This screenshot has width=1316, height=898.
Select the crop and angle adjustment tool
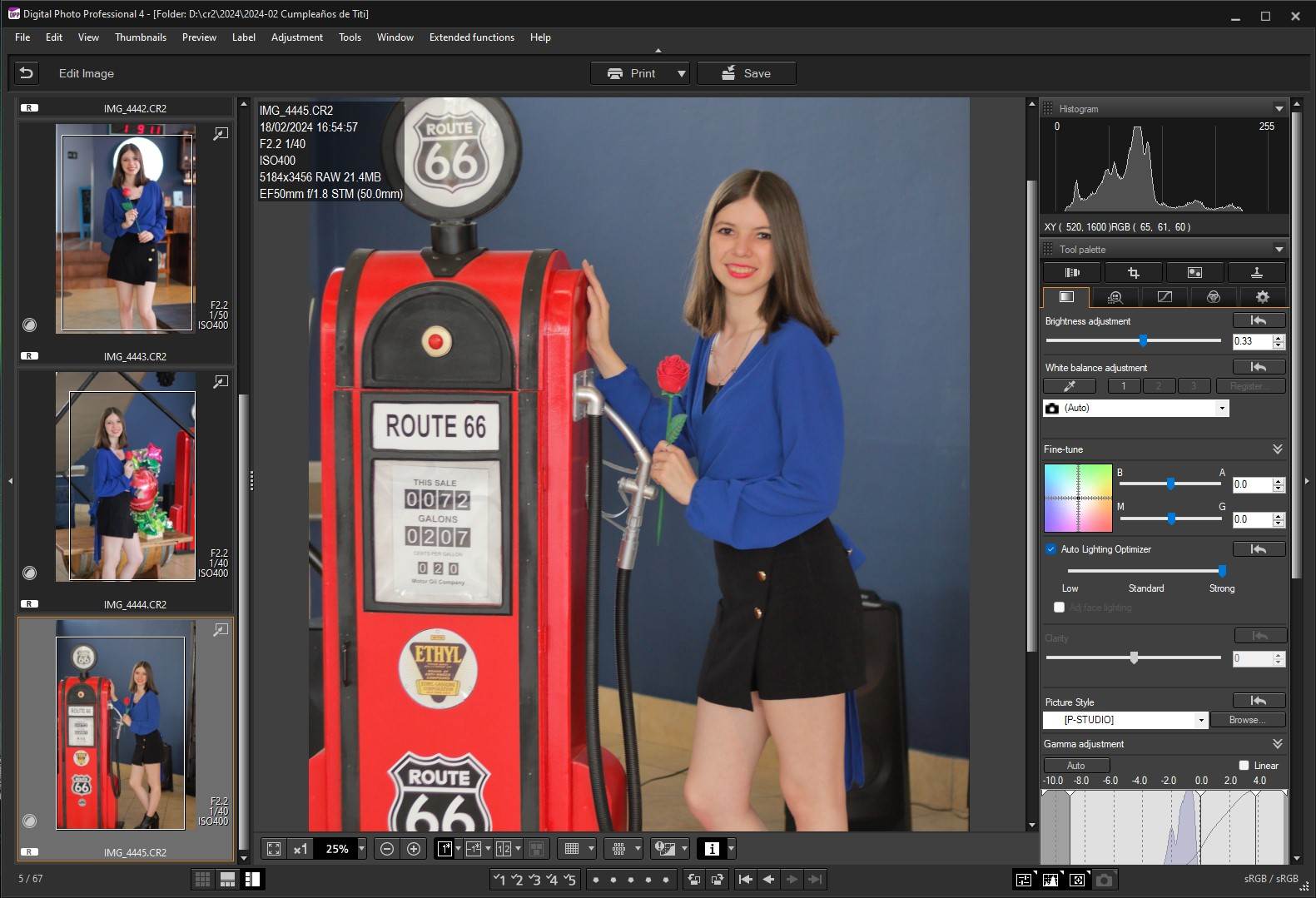(1133, 273)
